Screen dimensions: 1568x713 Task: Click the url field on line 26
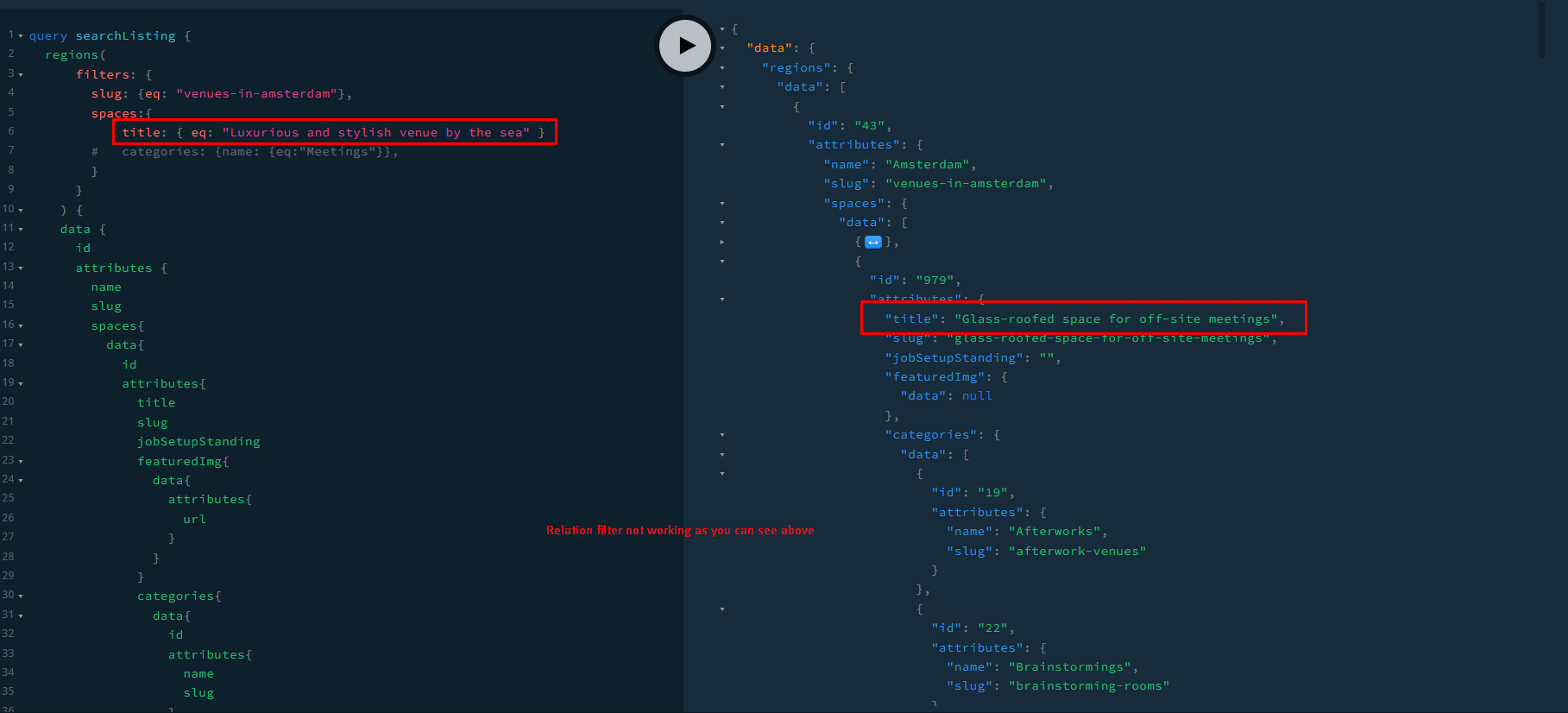[x=194, y=520]
